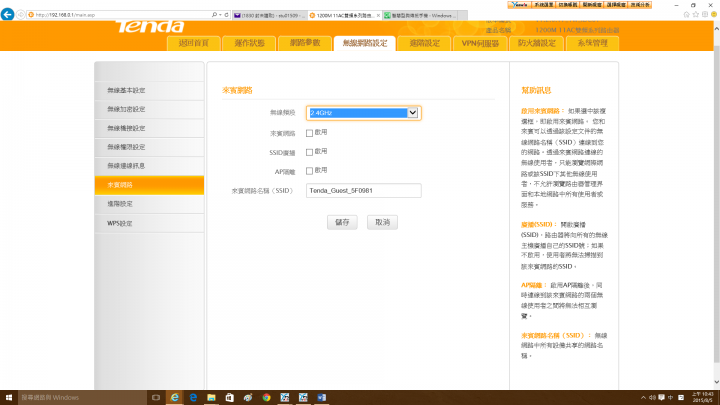Open the 運作狀態 tab
Image resolution: width=720 pixels, height=405 pixels.
pyautogui.click(x=249, y=44)
